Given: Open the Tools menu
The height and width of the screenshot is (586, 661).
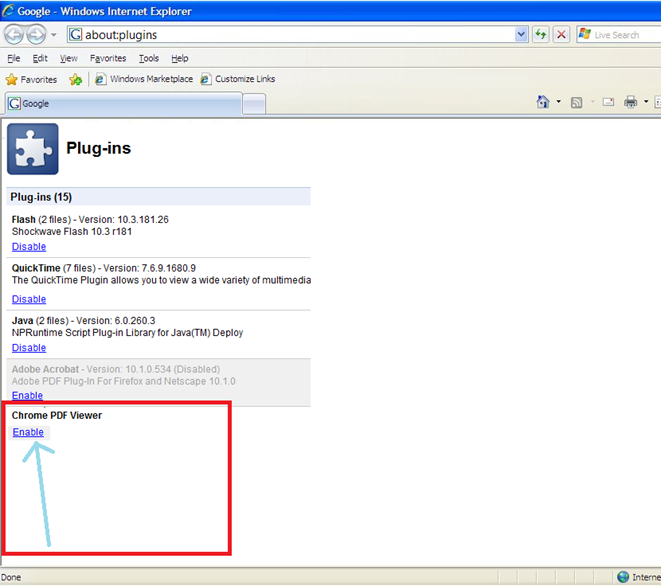Looking at the screenshot, I should pos(149,58).
